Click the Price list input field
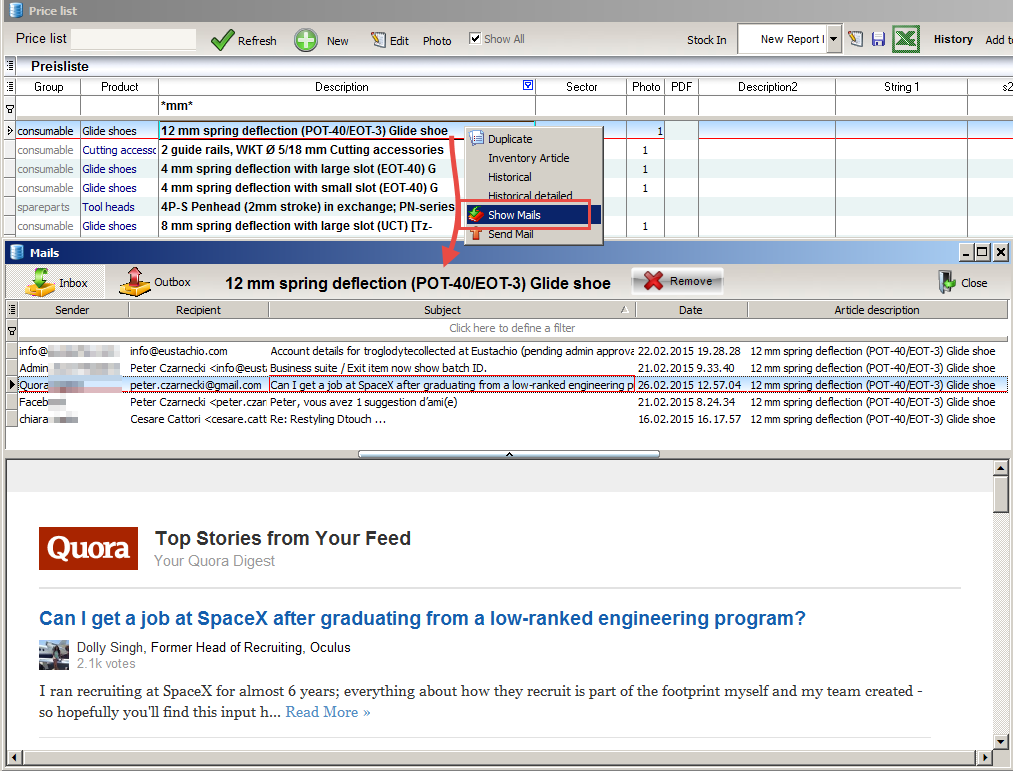Viewport: 1013px width, 771px height. click(133, 39)
